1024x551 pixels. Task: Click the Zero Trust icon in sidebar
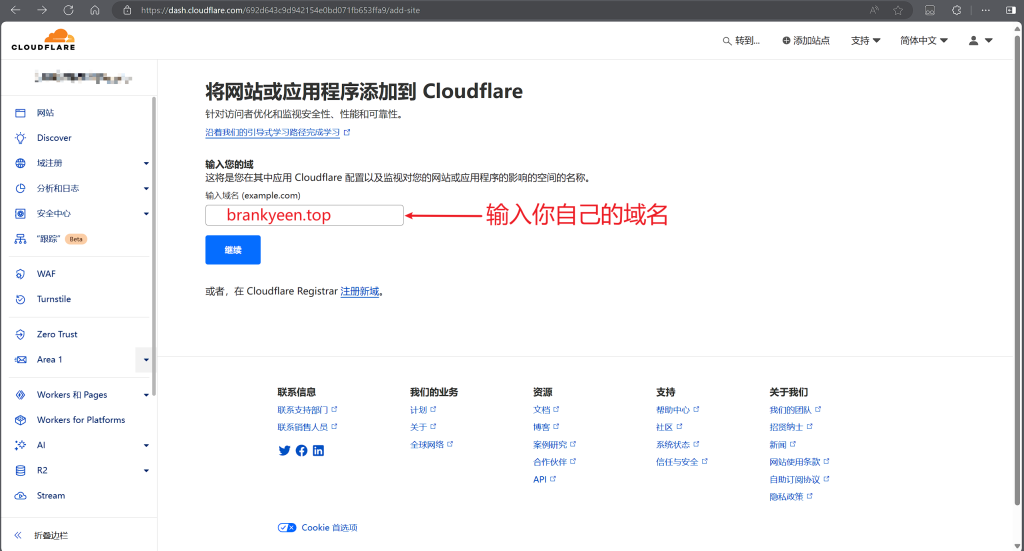pos(20,334)
